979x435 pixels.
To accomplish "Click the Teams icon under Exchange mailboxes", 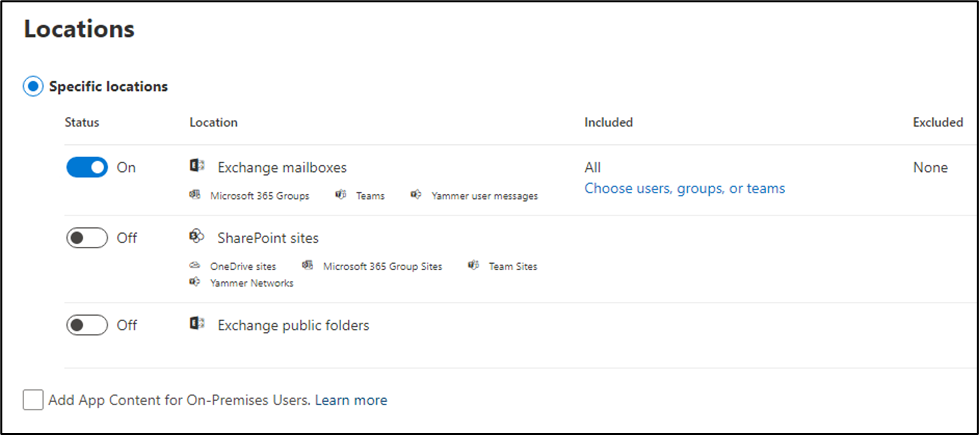I will tap(340, 195).
